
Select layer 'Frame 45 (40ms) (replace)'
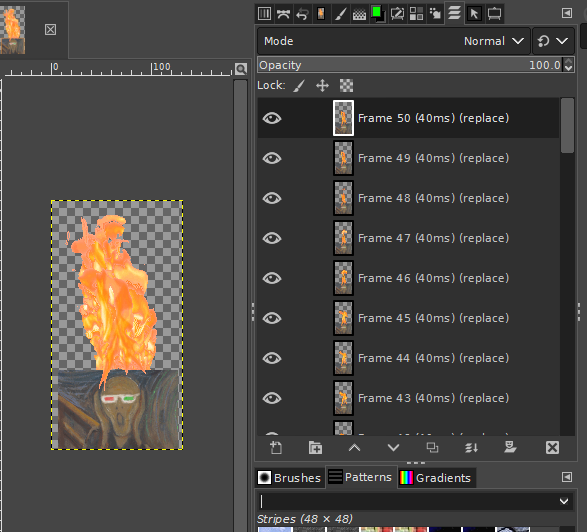point(434,318)
